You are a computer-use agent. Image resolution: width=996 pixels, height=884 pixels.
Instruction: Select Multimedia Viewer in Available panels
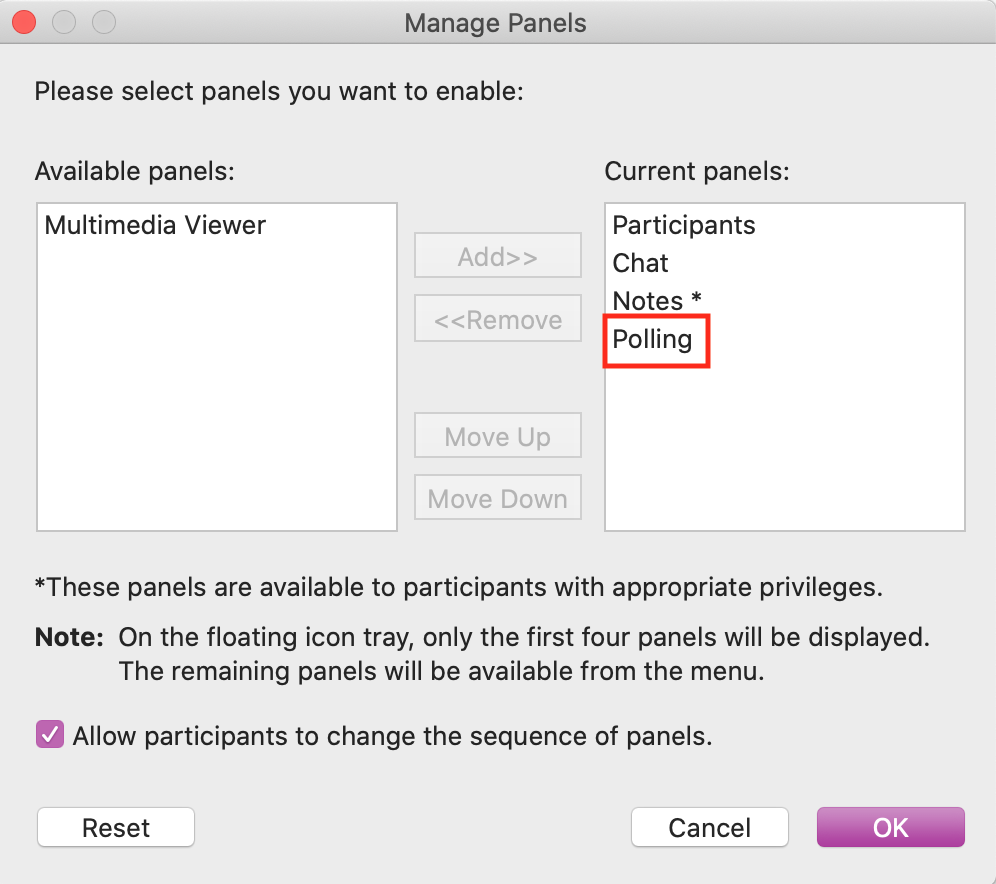tap(155, 225)
